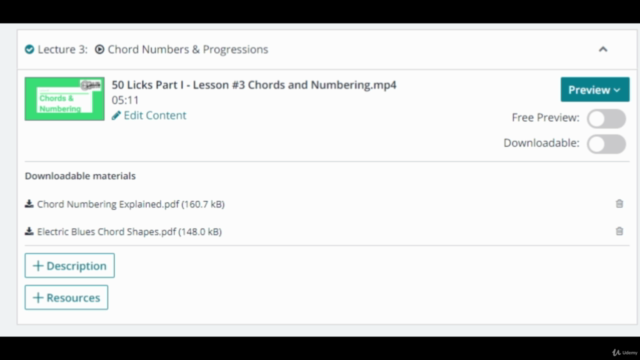The height and width of the screenshot is (360, 640).
Task: Open Chord Numbering Explained.pdf file link
Action: [x=131, y=204]
